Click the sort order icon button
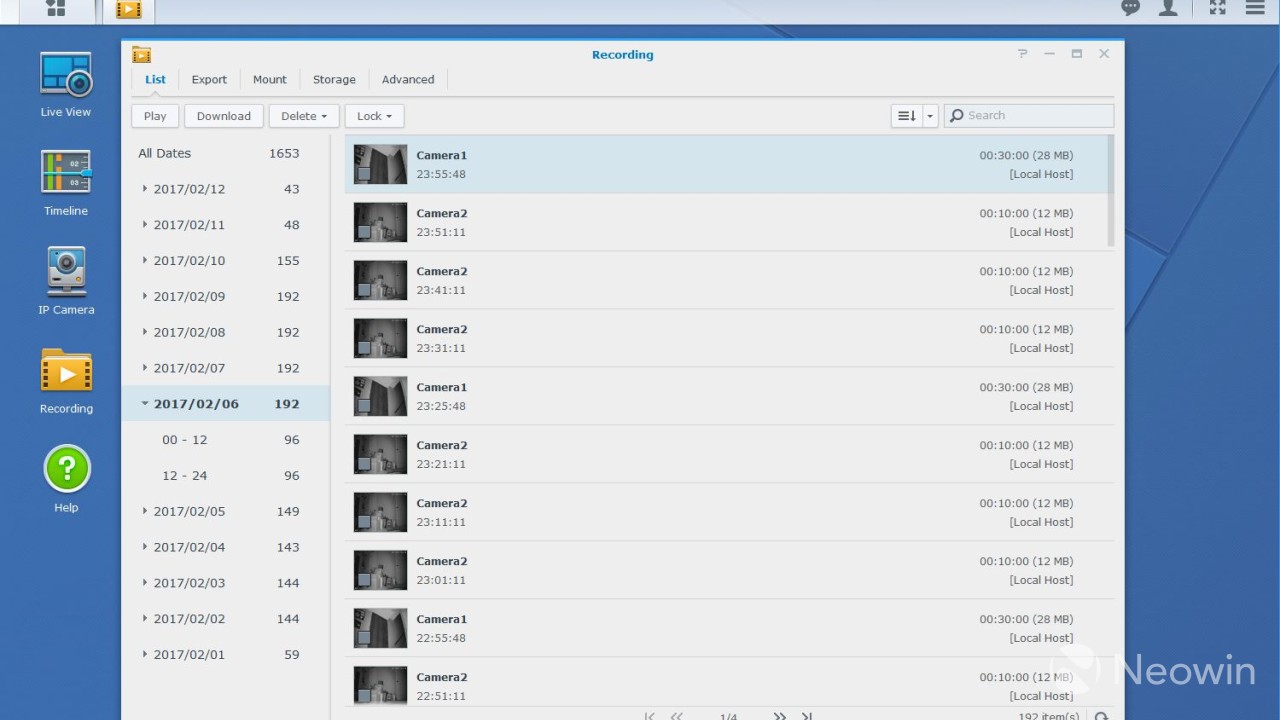 (x=907, y=116)
